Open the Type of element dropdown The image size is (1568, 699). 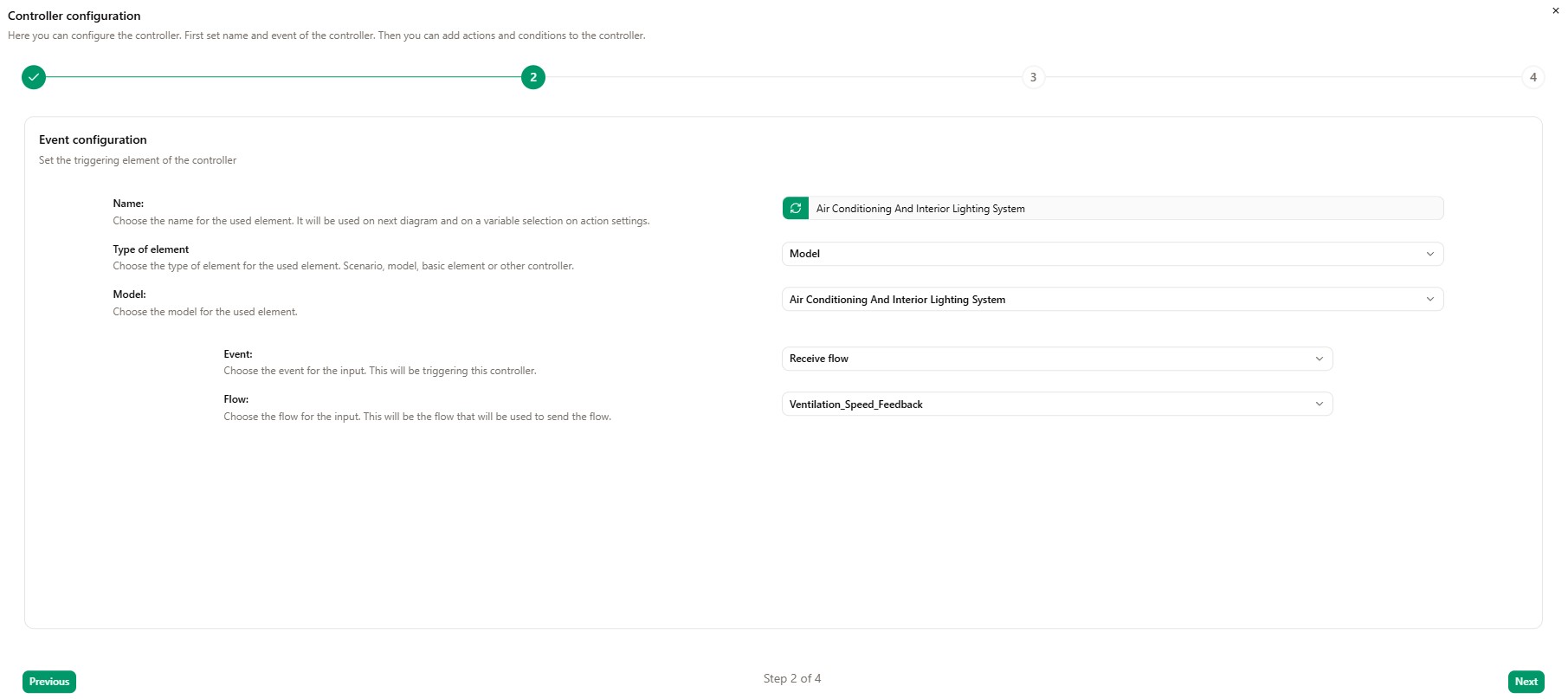(x=1113, y=254)
